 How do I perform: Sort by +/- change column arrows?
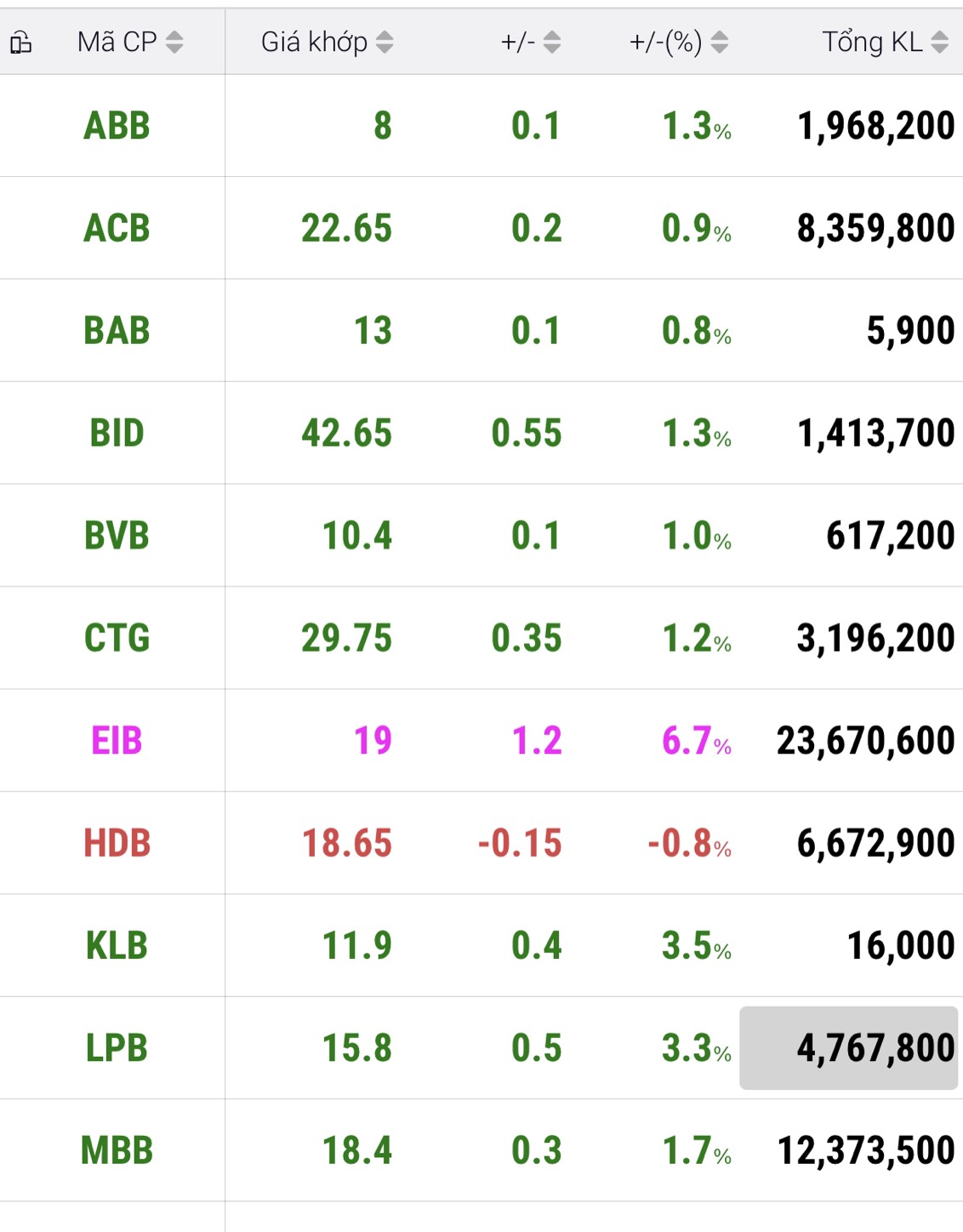coord(552,42)
